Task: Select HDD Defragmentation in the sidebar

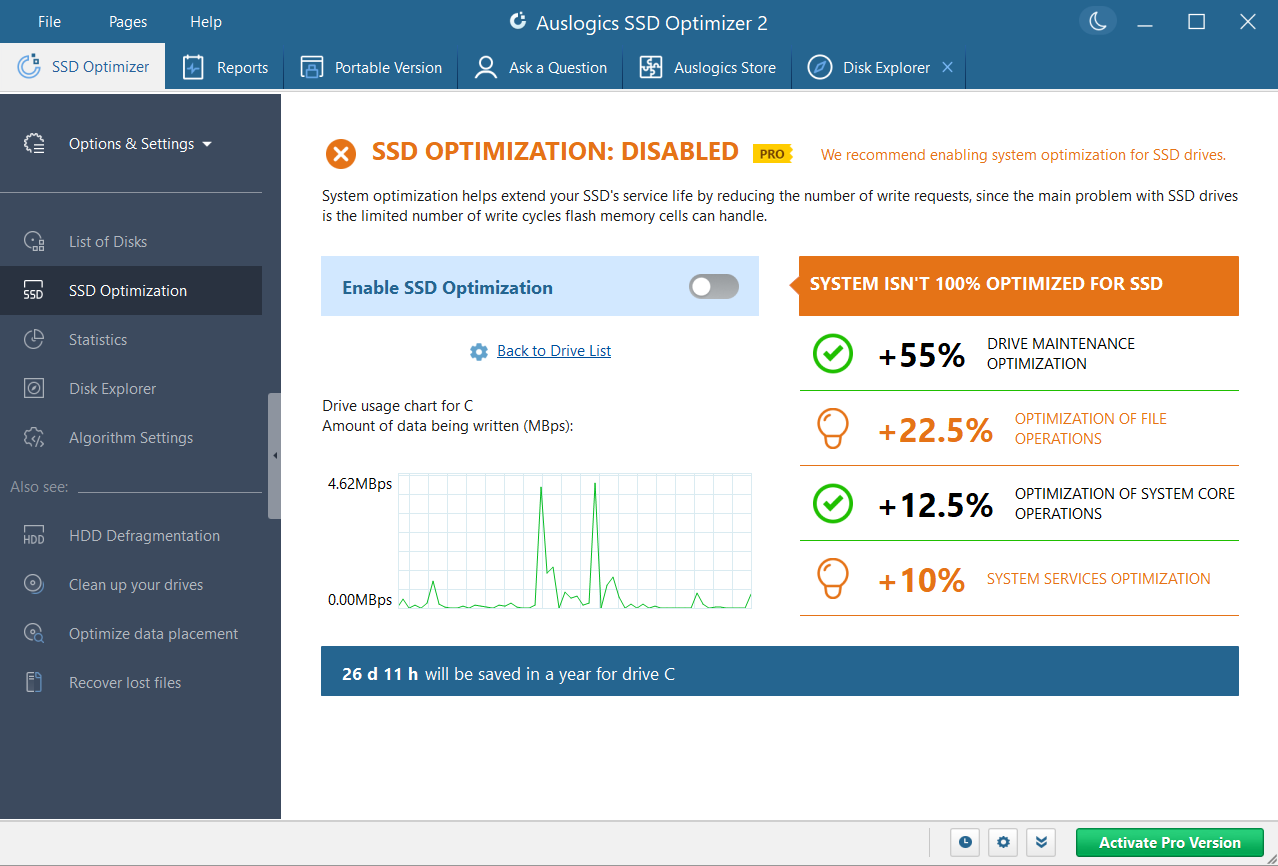Action: click(143, 535)
